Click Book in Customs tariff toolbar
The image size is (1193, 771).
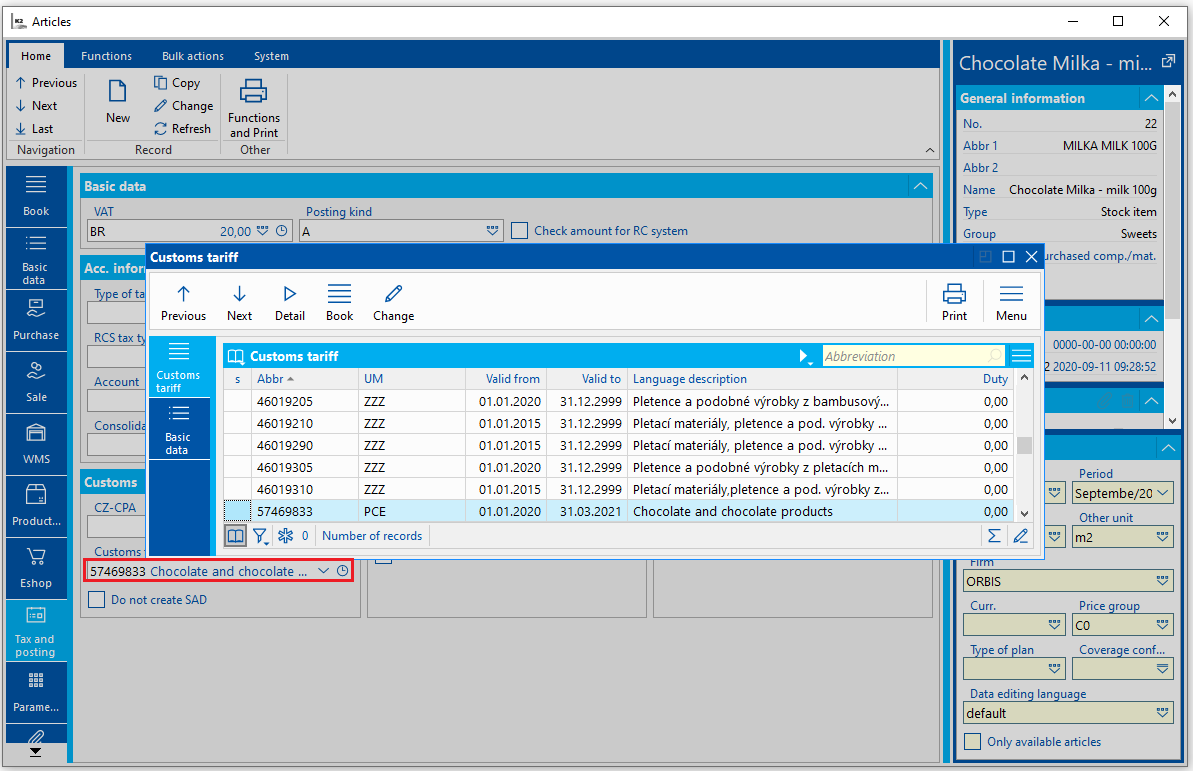point(339,303)
